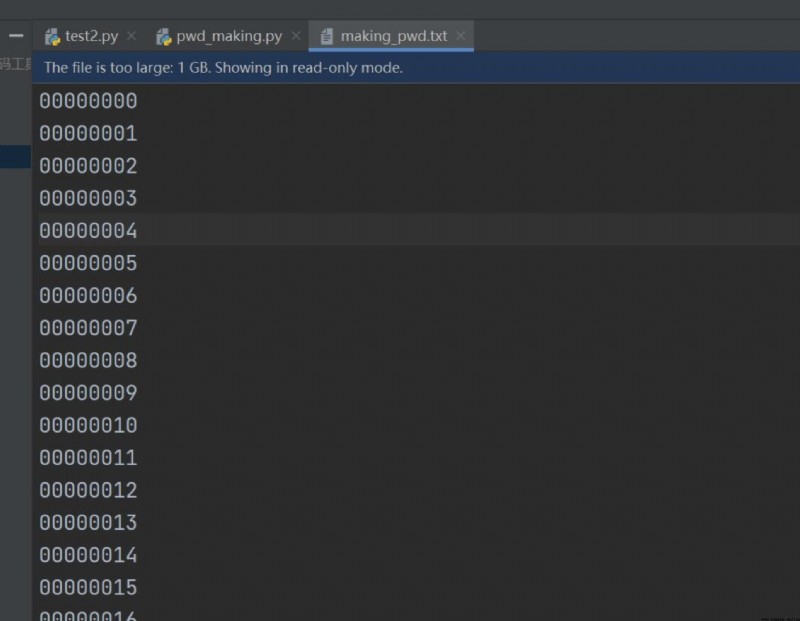This screenshot has width=800, height=621.
Task: Place cursor on line 00000006
Action: coord(88,295)
